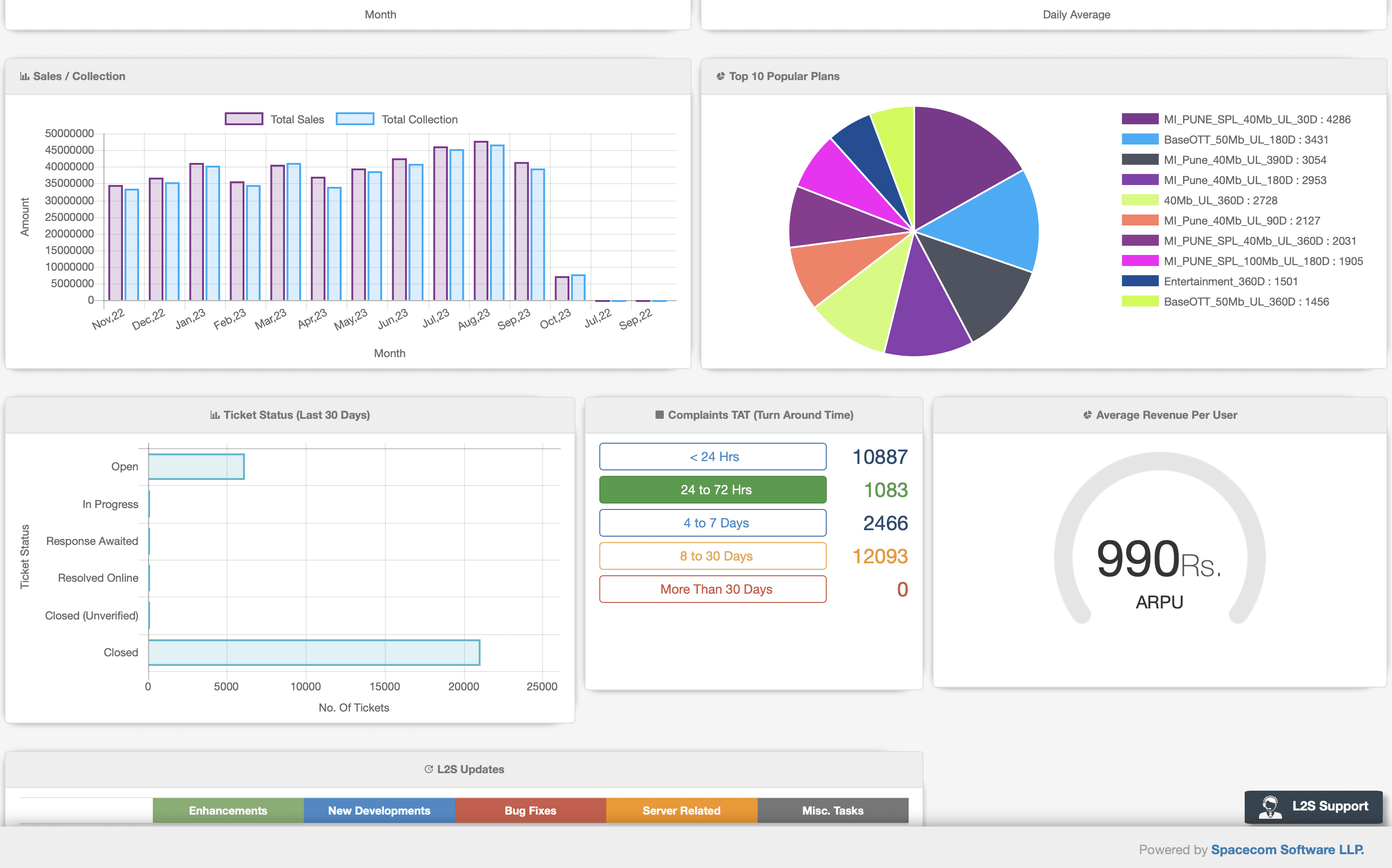Click the < 24 Hrs button
The width and height of the screenshot is (1392, 868).
point(713,457)
